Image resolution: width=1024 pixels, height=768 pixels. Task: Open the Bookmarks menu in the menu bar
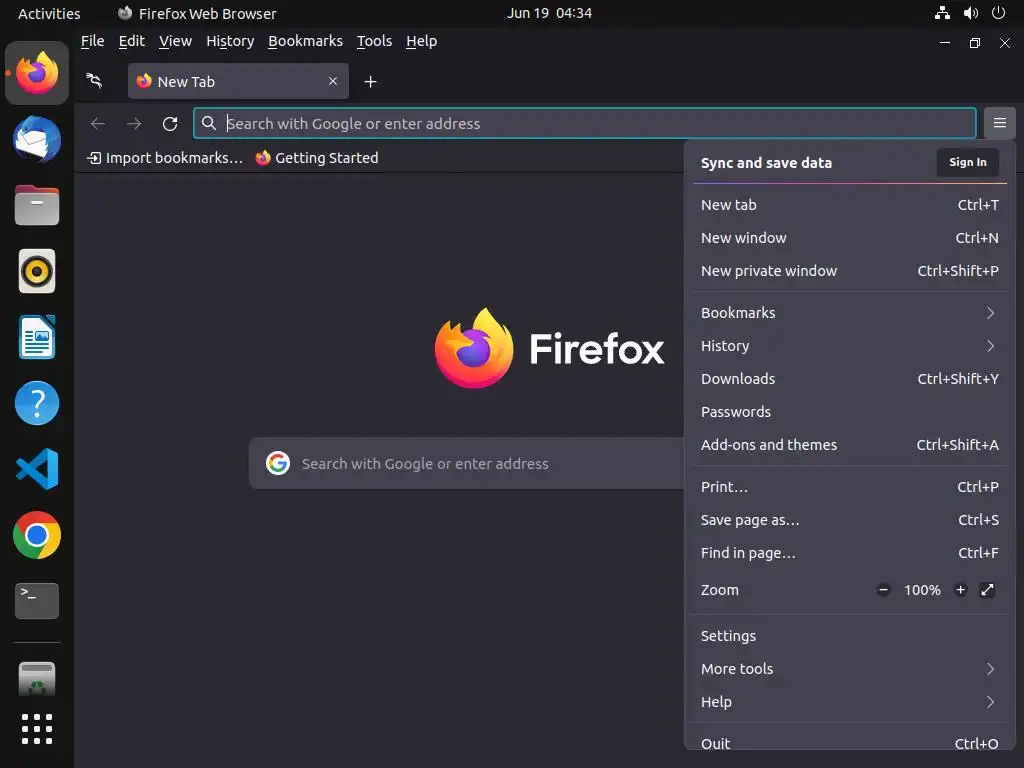pyautogui.click(x=305, y=41)
